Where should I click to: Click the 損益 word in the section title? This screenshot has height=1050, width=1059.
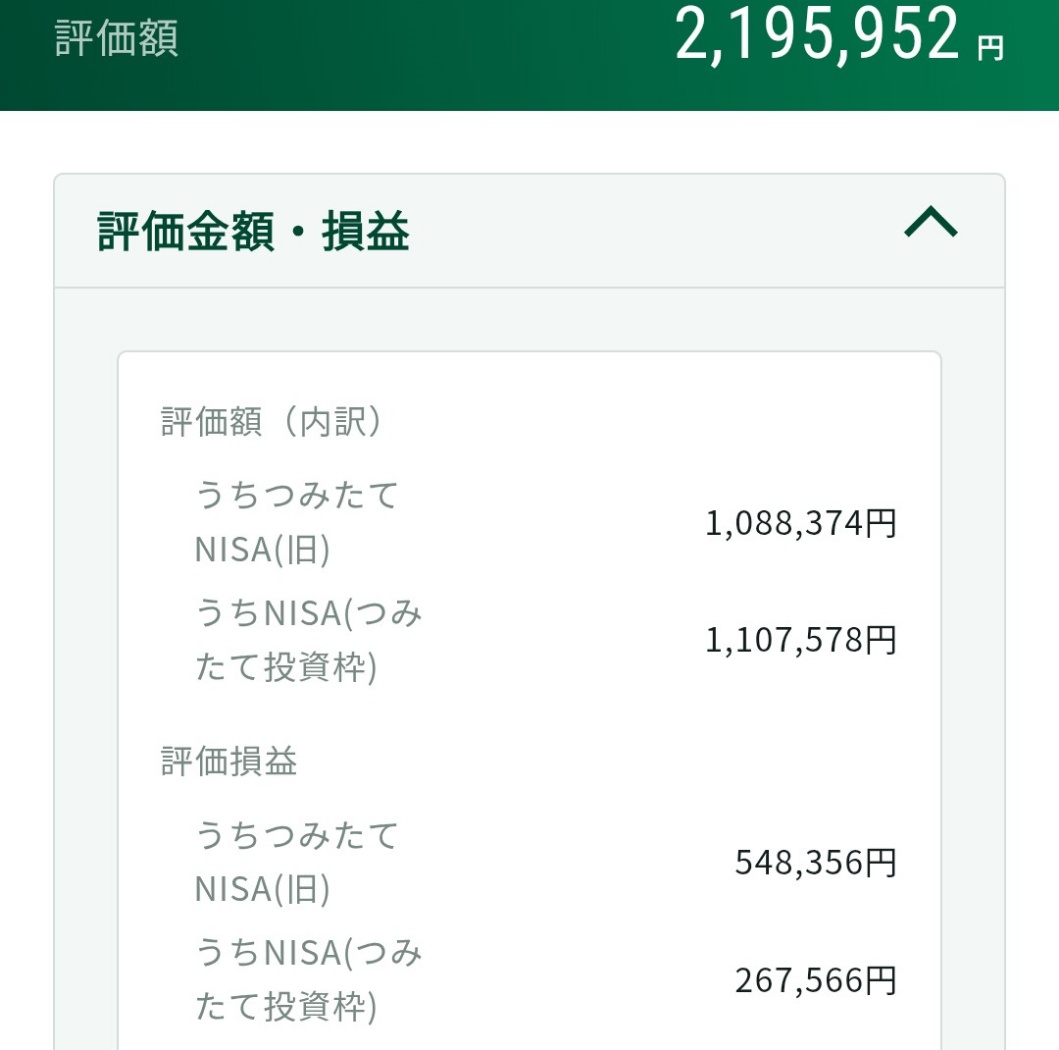[365, 232]
